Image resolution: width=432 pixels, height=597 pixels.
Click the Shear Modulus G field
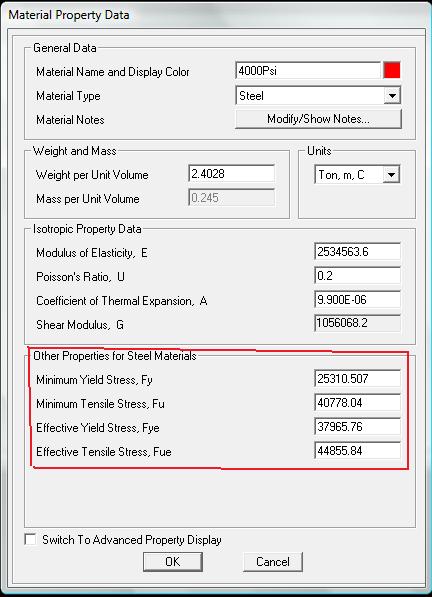[x=357, y=323]
